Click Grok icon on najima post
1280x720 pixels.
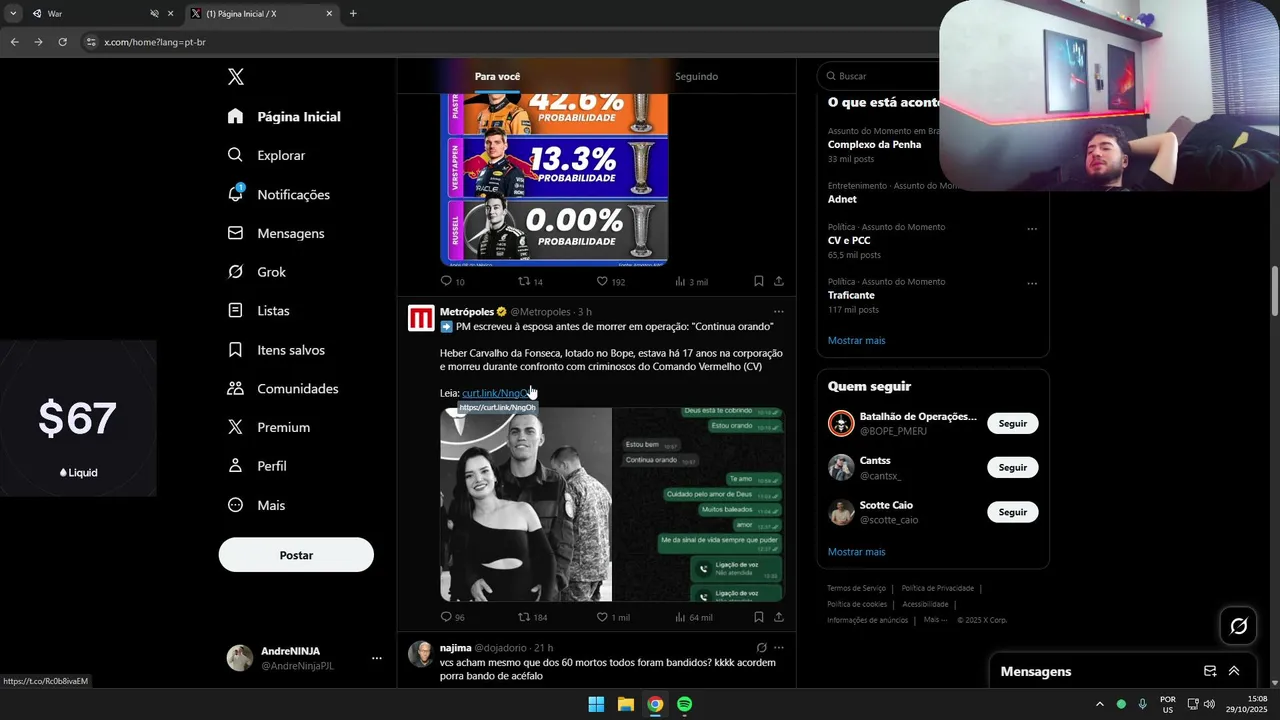click(761, 648)
